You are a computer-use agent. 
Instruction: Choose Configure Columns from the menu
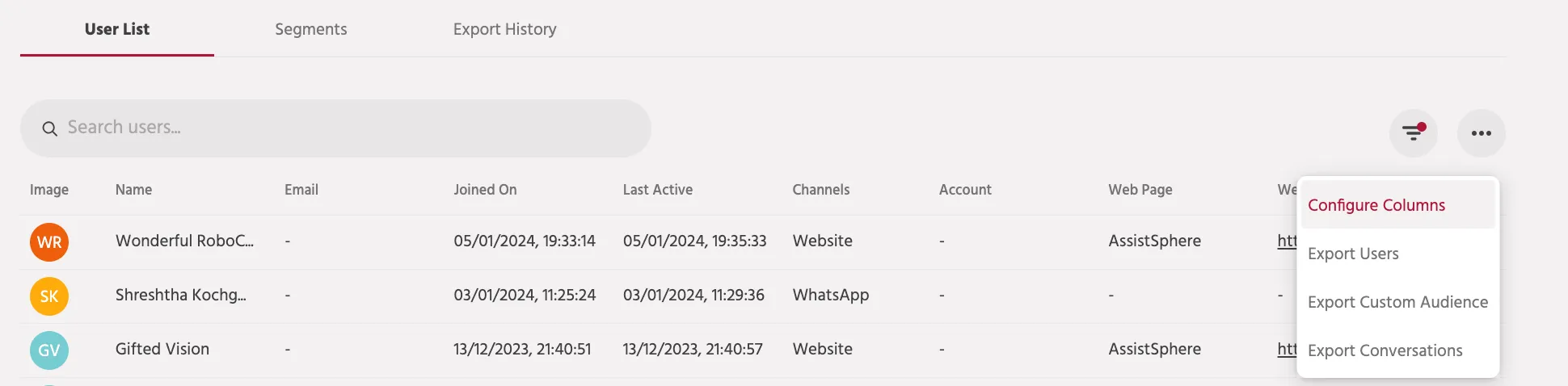(x=1397, y=205)
